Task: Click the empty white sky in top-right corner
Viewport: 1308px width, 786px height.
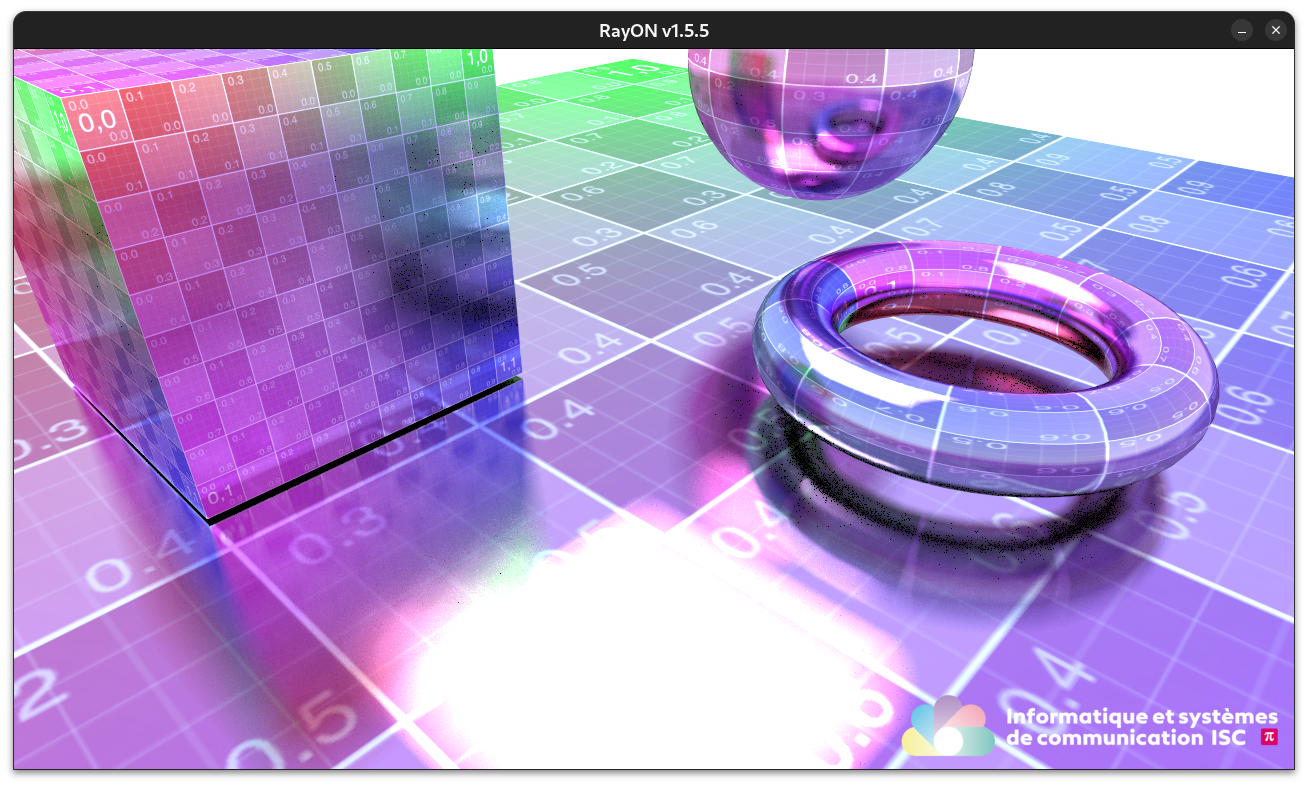Action: point(1150,90)
